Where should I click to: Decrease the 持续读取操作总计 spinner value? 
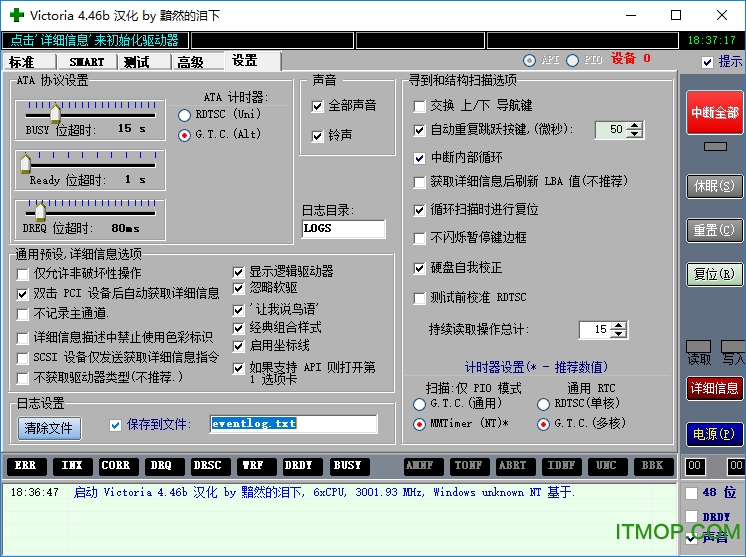(x=620, y=334)
